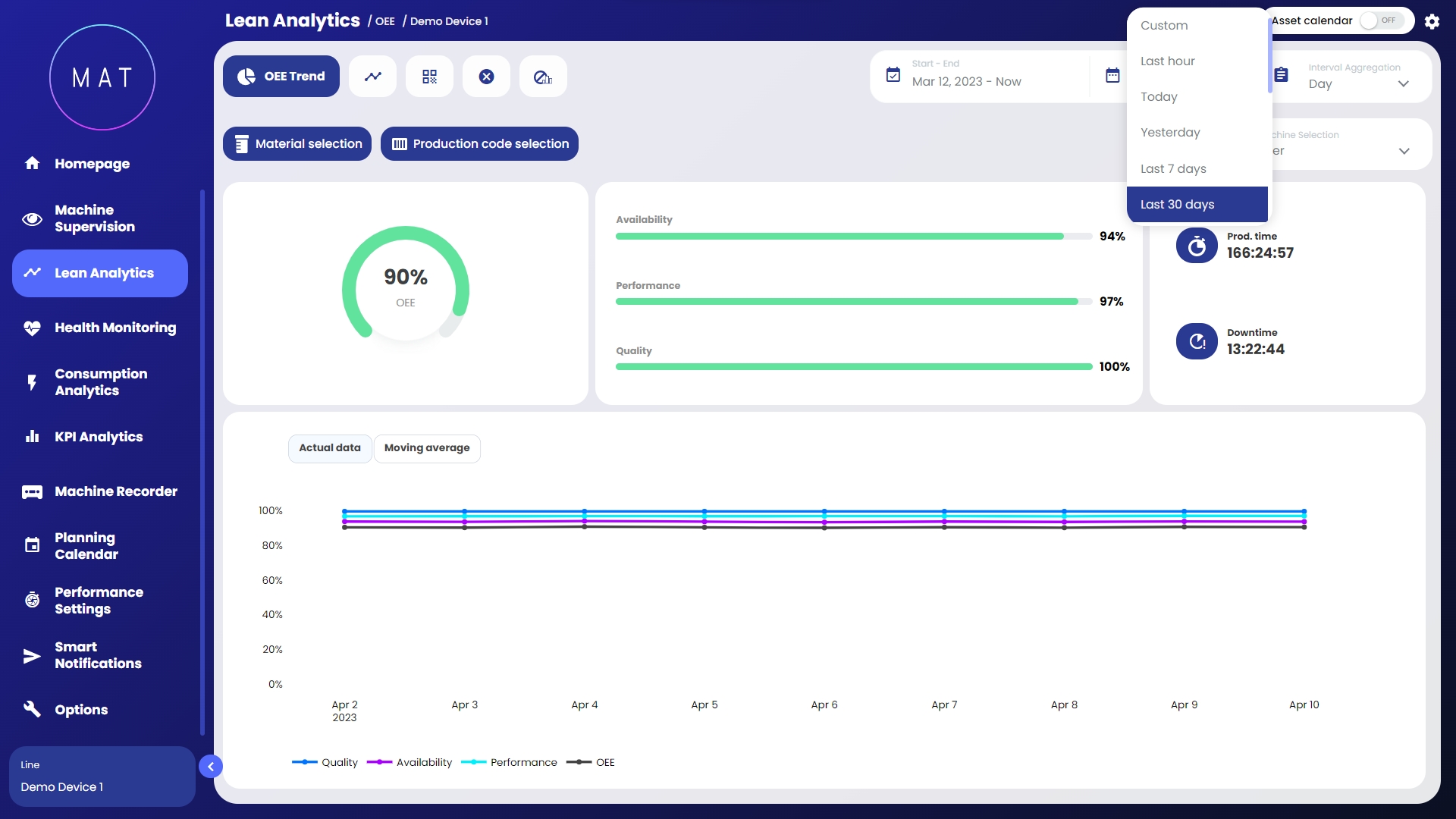Click Production code selection button

pos(479,144)
